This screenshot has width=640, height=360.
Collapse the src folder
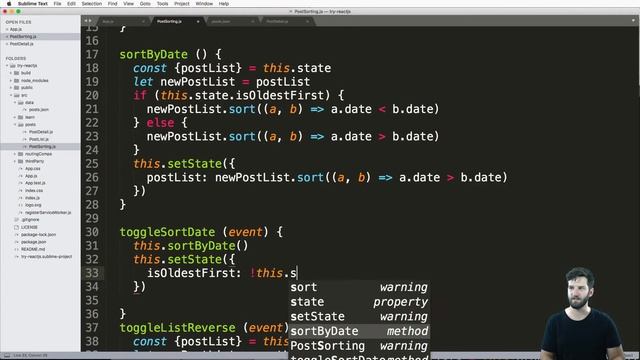tap(11, 95)
